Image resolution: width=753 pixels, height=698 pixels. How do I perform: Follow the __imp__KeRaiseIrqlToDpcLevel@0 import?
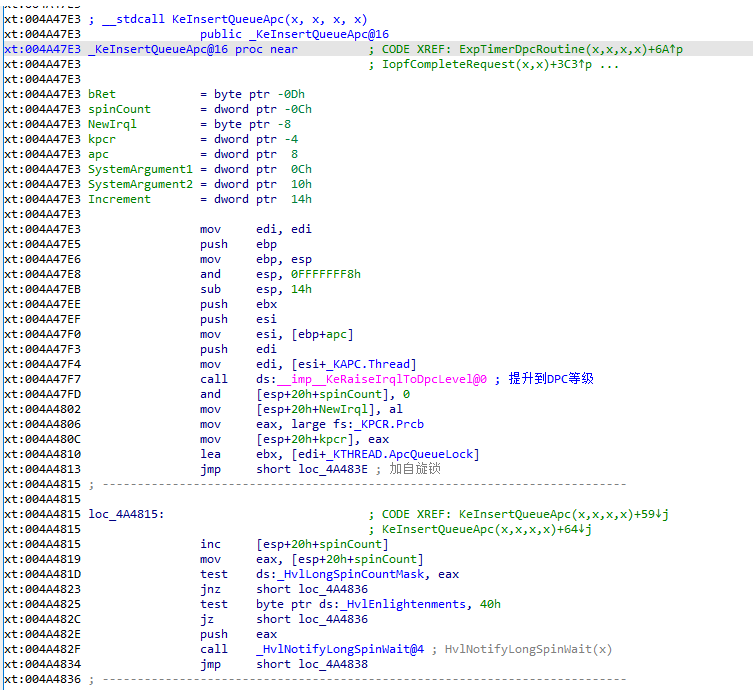coord(382,379)
